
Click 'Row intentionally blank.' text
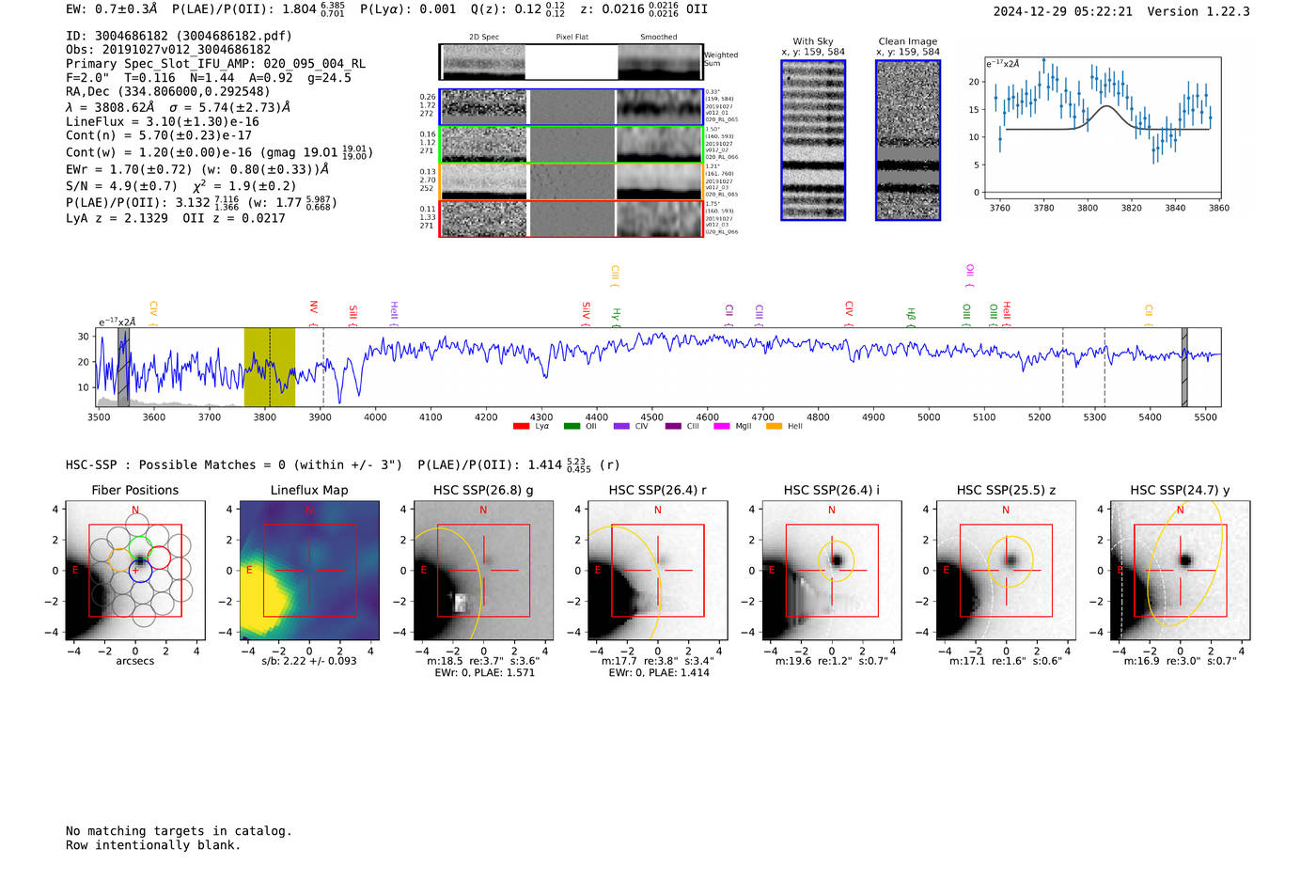click(153, 845)
